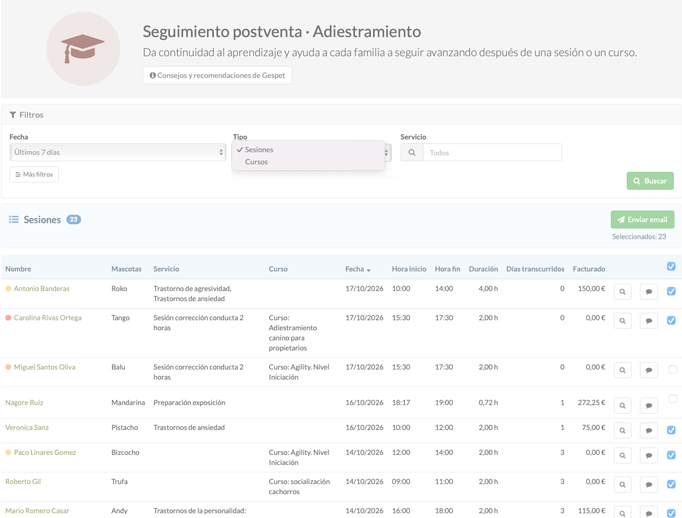The height and width of the screenshot is (518, 682).
Task: View details of Carolina Rivas Ortega session
Action: pos(622,321)
